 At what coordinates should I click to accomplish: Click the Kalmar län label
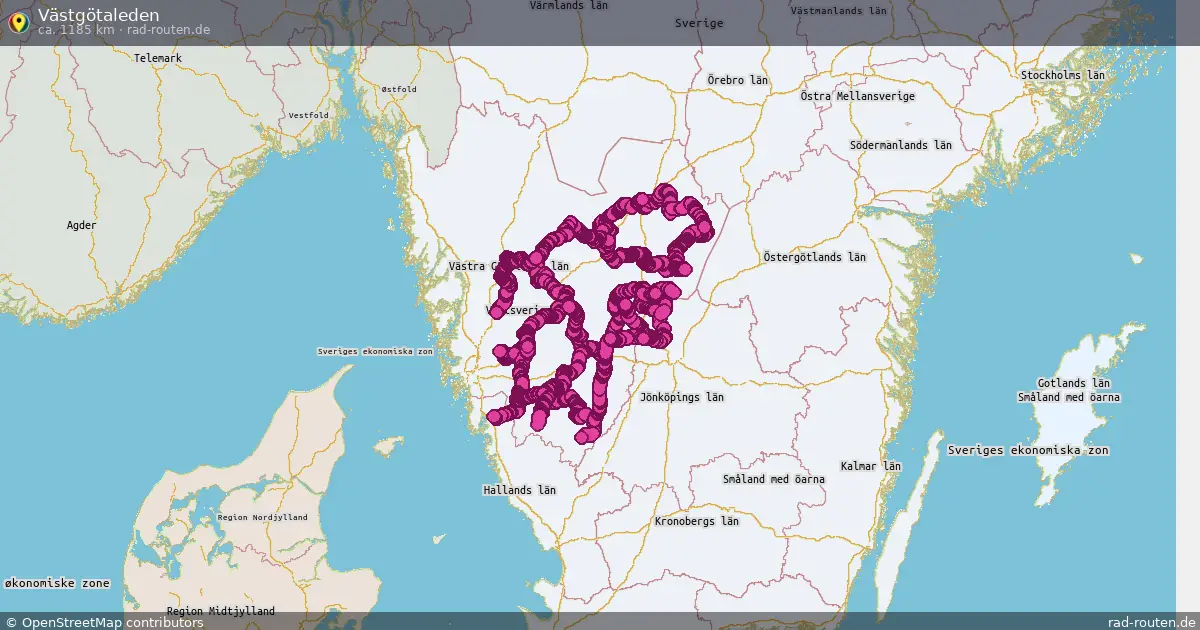871,466
